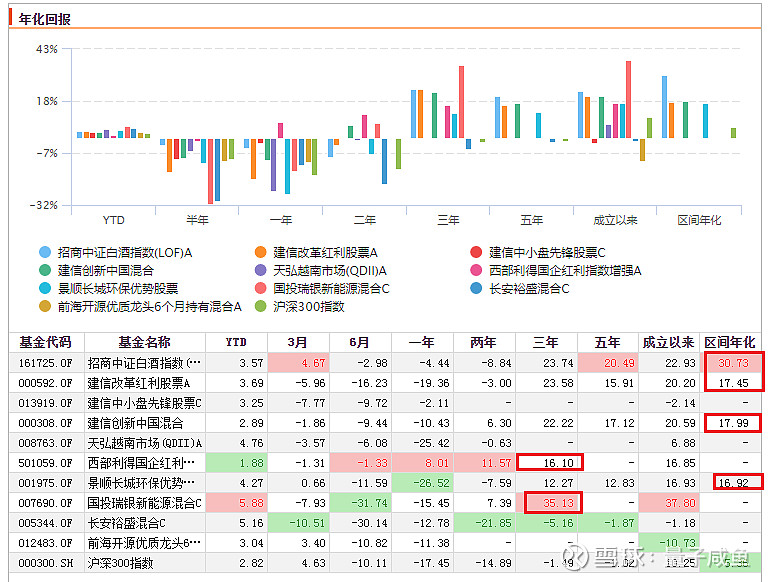
Task: Sort by the 两年 column header
Action: pos(483,343)
